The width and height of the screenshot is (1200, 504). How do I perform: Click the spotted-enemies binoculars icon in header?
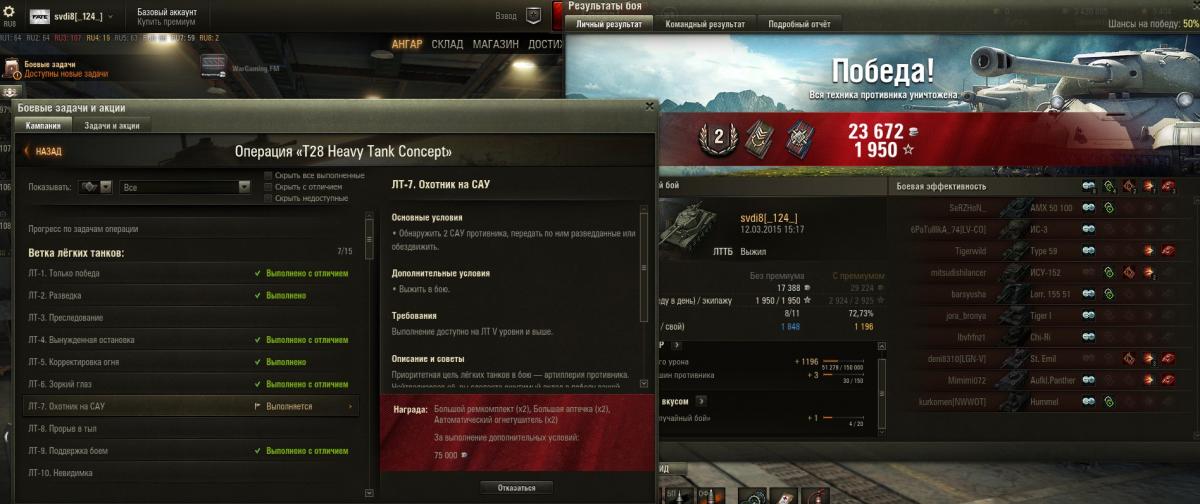1088,186
